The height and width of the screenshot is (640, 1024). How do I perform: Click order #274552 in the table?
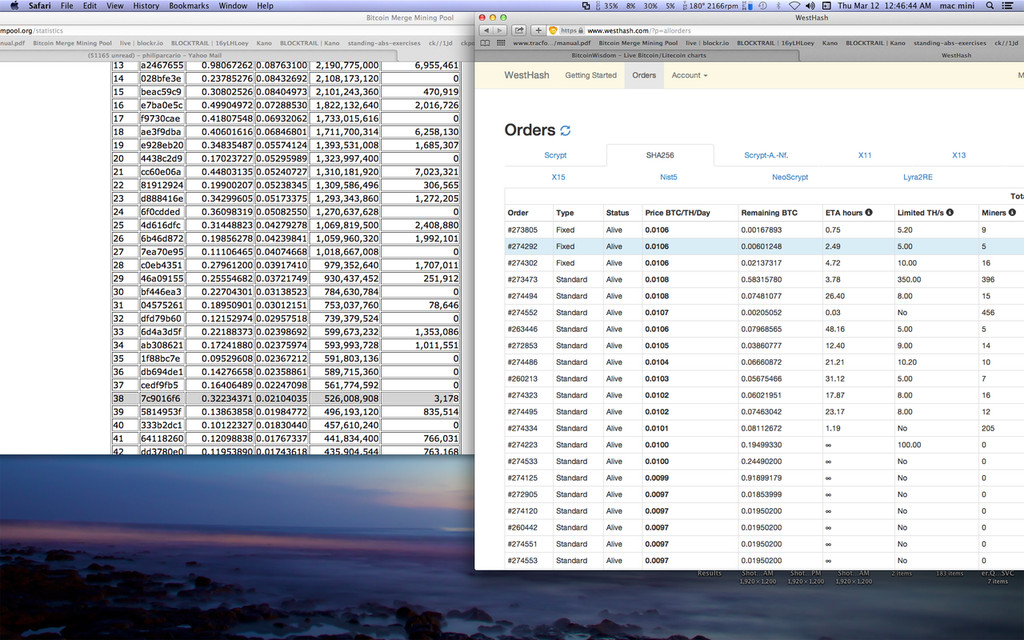[x=764, y=313]
